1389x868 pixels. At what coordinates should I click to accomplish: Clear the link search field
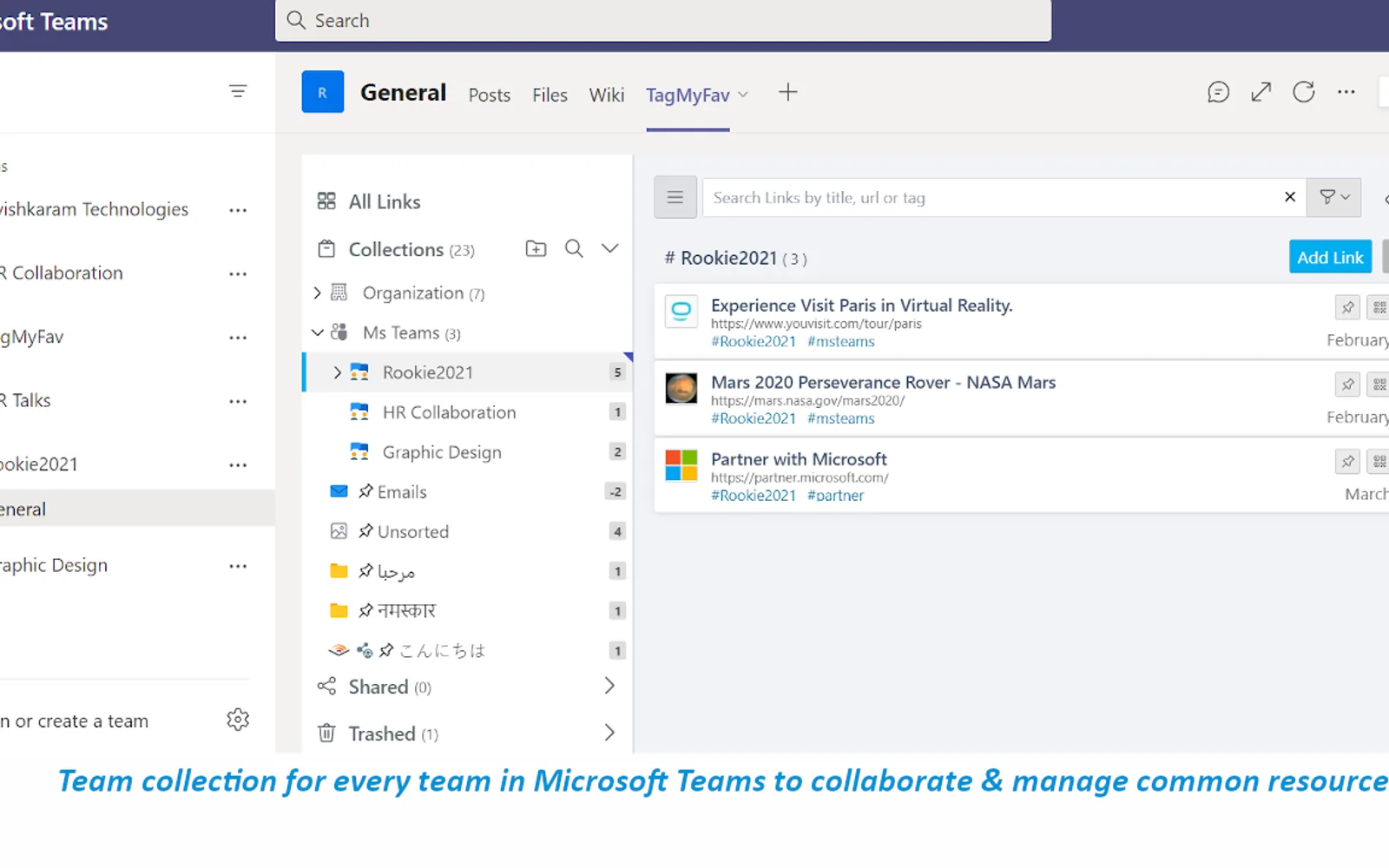(x=1290, y=197)
